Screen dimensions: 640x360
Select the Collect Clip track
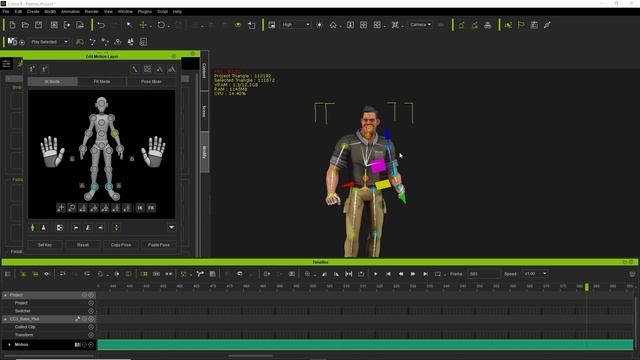coord(25,327)
